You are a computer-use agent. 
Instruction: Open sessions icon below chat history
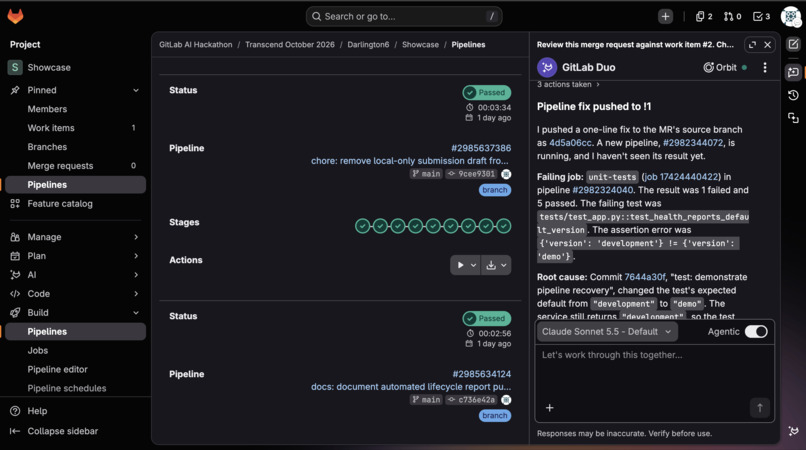(793, 118)
